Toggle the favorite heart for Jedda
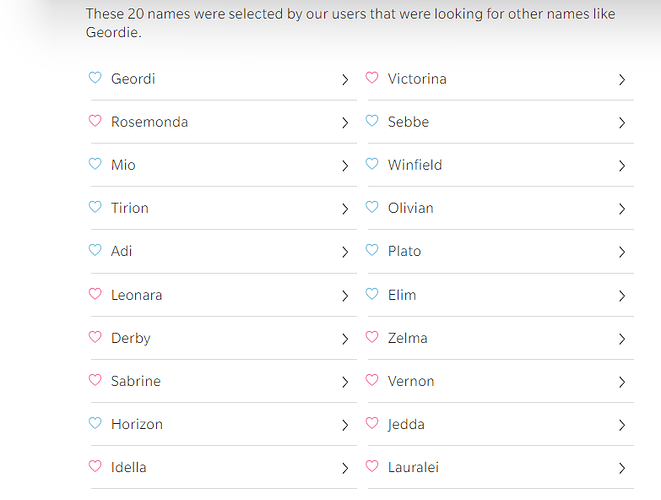 click(372, 423)
